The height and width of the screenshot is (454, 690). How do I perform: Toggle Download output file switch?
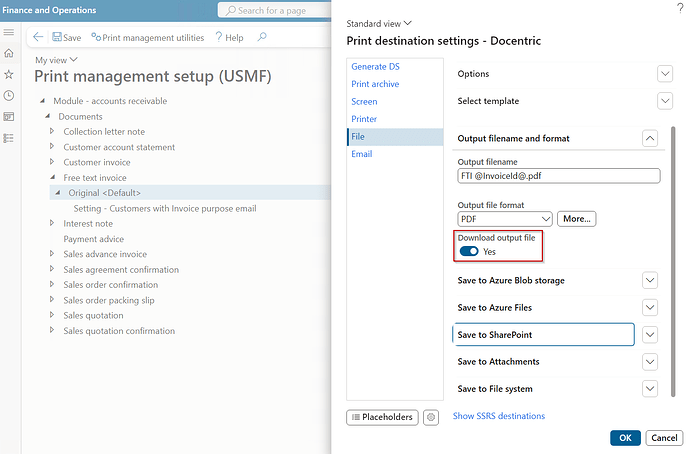469,251
